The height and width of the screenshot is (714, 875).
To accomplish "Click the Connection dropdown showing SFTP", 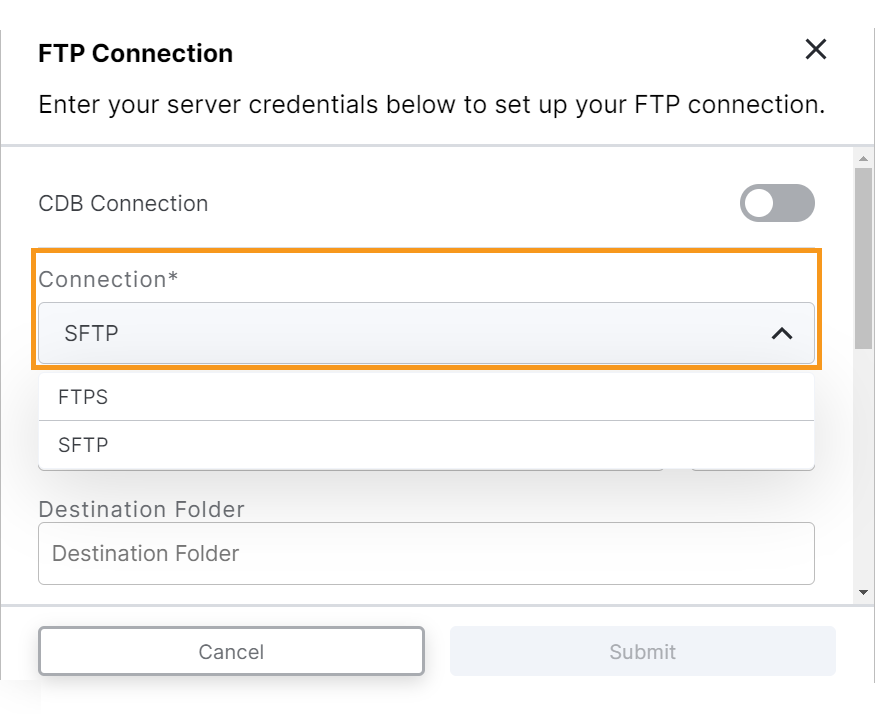I will coord(400,334).
